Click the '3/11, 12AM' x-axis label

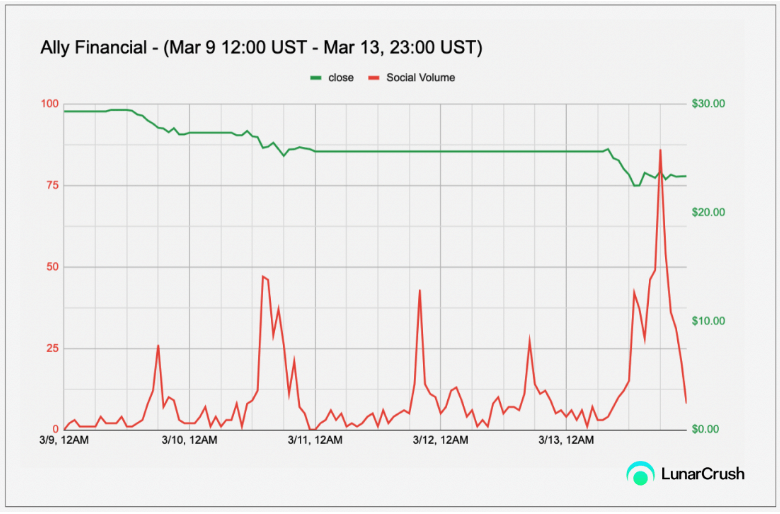[315, 440]
